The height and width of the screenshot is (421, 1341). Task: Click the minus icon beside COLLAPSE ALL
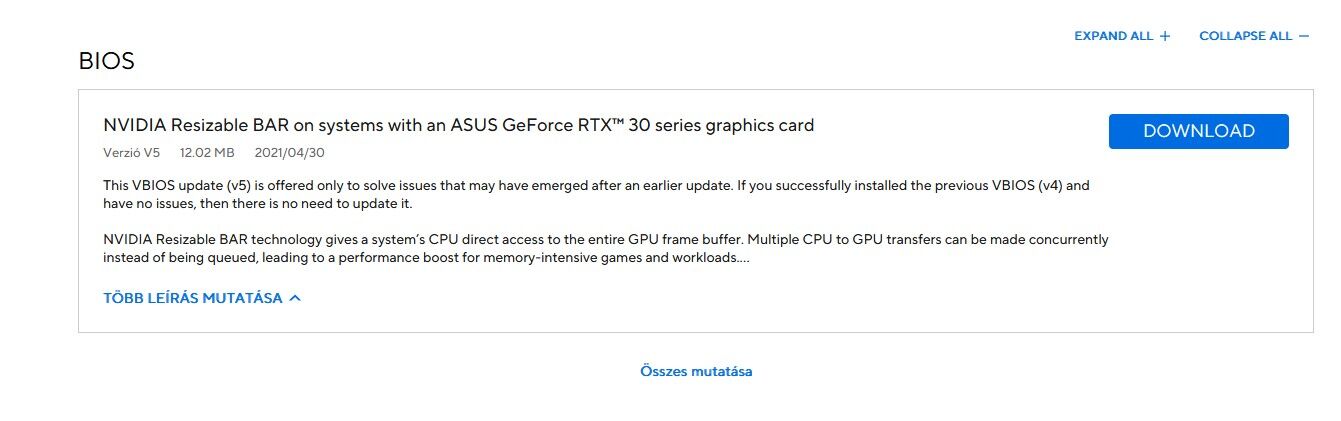[1304, 36]
